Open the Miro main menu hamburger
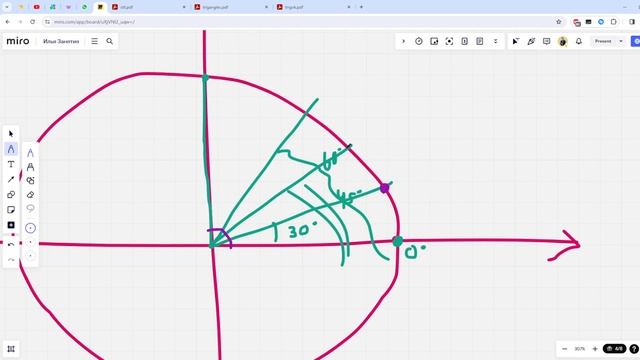Screen dimensions: 640x360 94,41
